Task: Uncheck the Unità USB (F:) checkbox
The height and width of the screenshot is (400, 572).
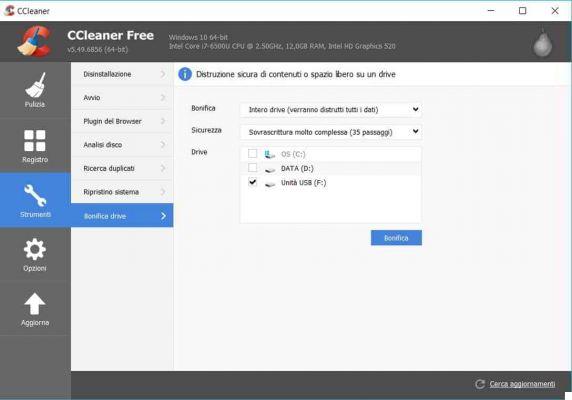Action: click(252, 182)
